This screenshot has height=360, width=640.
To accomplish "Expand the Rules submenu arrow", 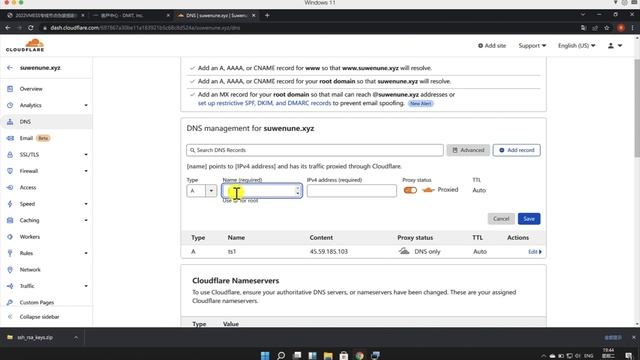I will pos(86,253).
